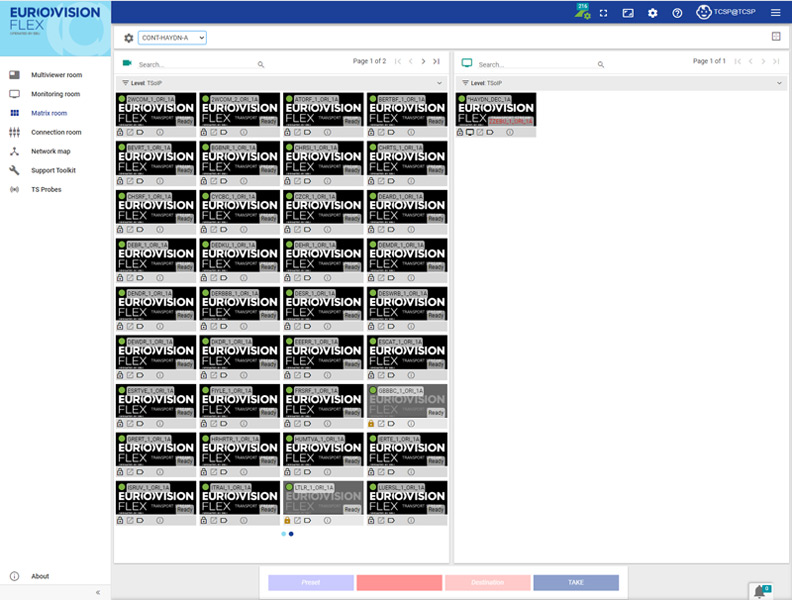Viewport: 792px width, 600px height.
Task: Show info for 2WCOM_1_ORI_1A source
Action: click(158, 132)
